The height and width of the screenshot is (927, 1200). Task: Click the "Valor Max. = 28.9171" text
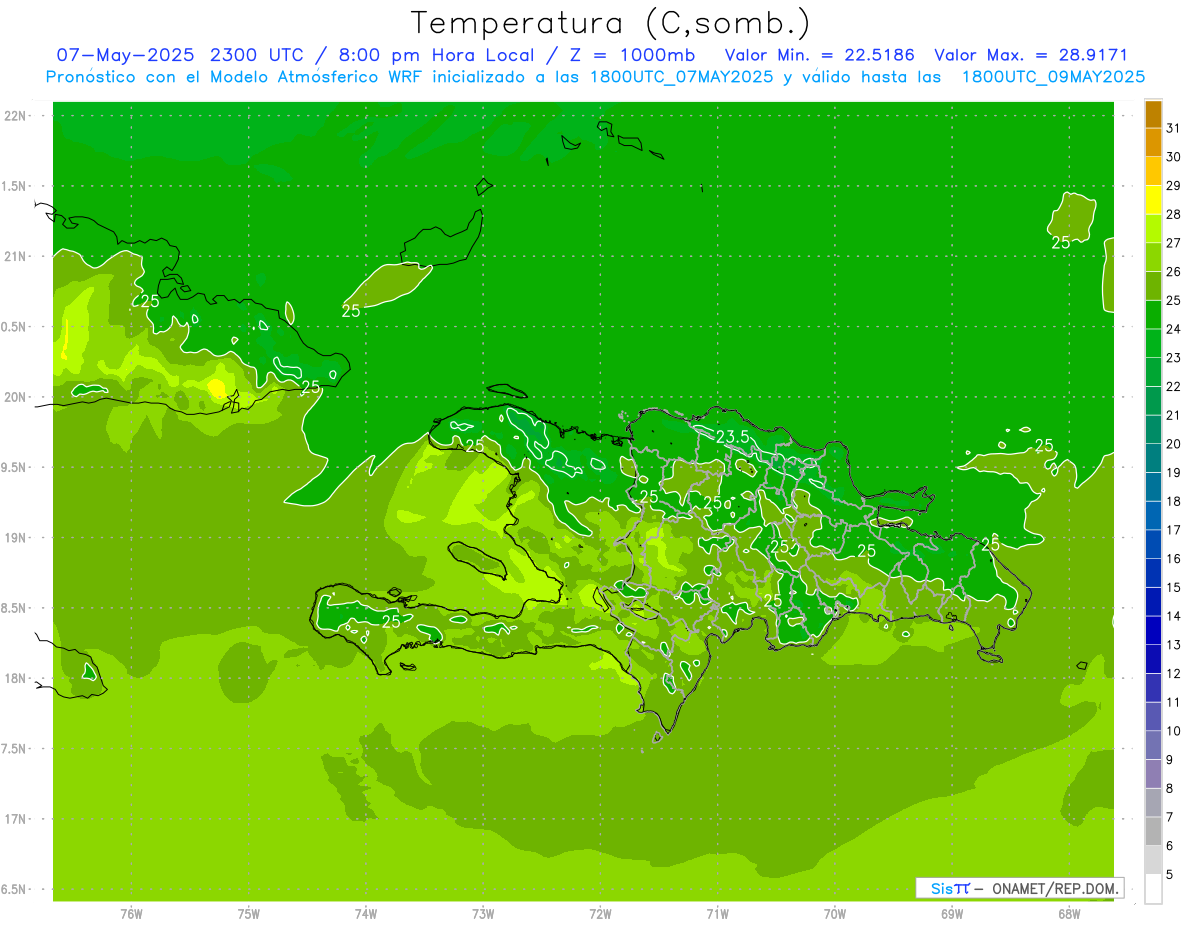pyautogui.click(x=1030, y=55)
